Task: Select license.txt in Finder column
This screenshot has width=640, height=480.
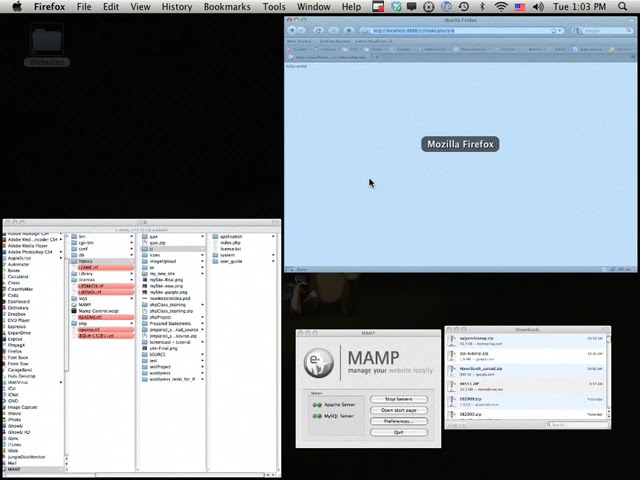Action: coord(230,249)
